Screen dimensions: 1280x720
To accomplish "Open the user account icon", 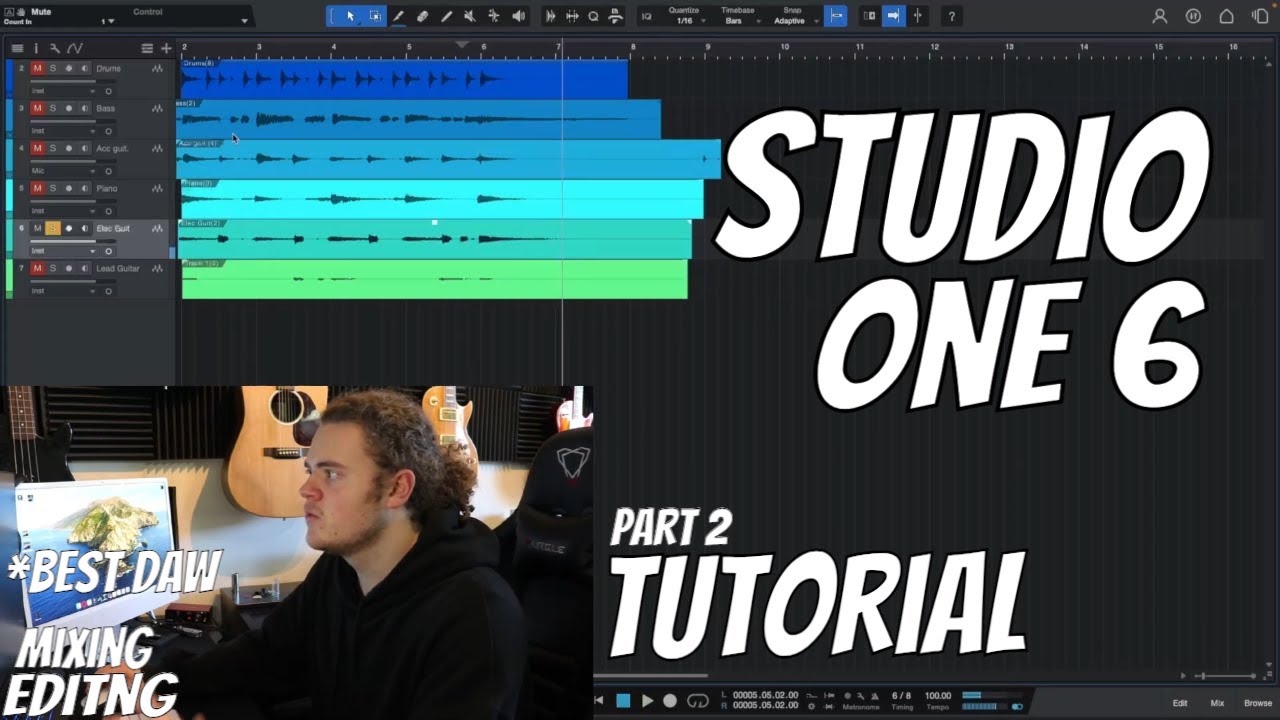I will [x=1160, y=16].
